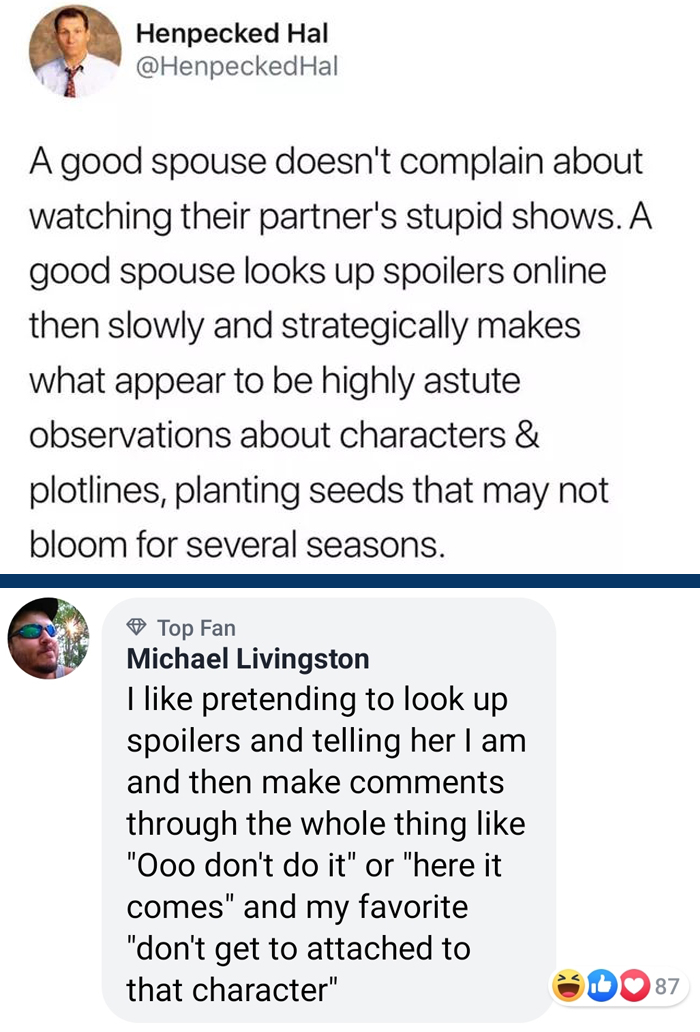Click the dark blue divider bar
The image size is (700, 1032).
pyautogui.click(x=350, y=581)
